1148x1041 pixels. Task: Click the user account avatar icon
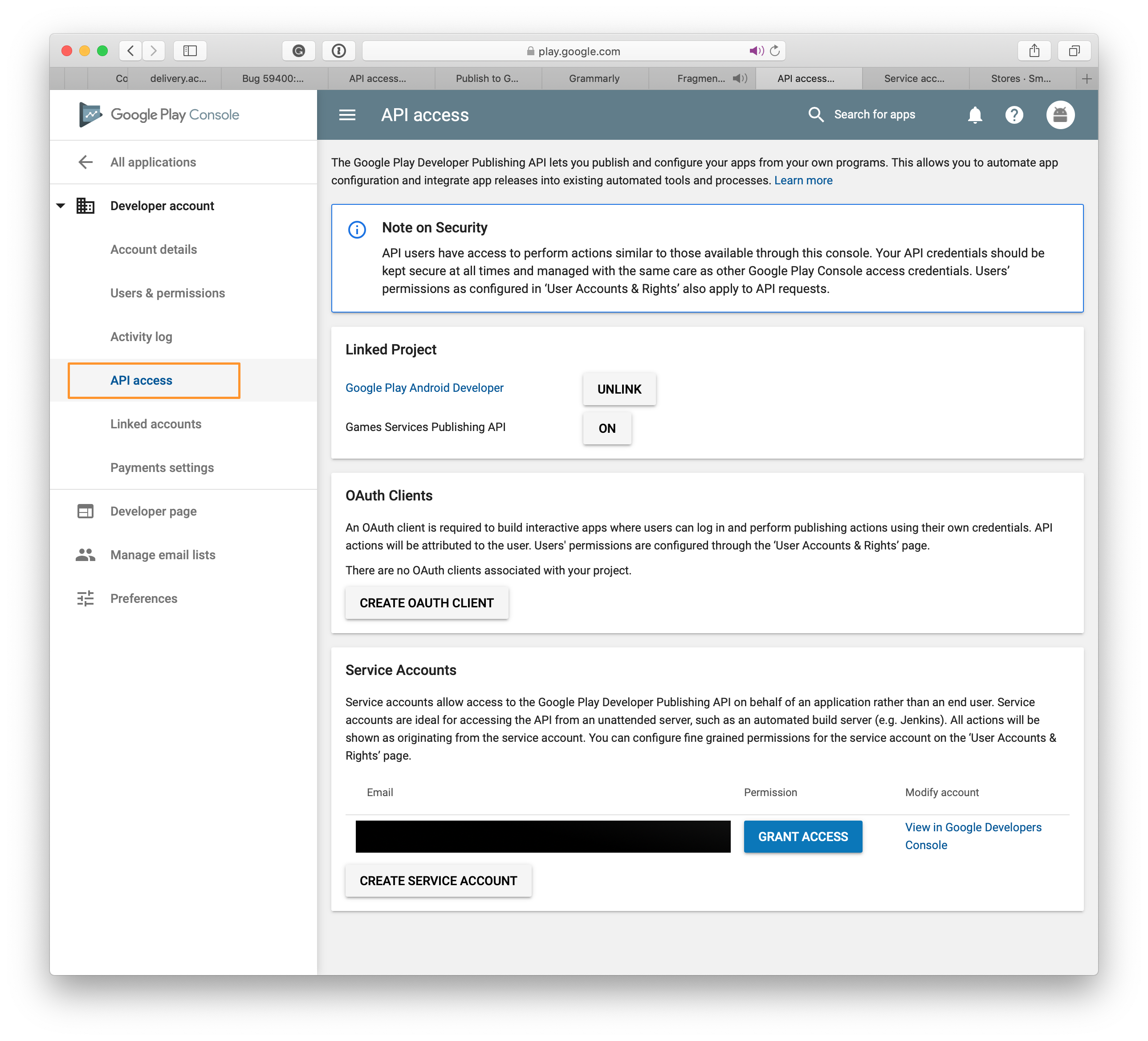tap(1060, 114)
